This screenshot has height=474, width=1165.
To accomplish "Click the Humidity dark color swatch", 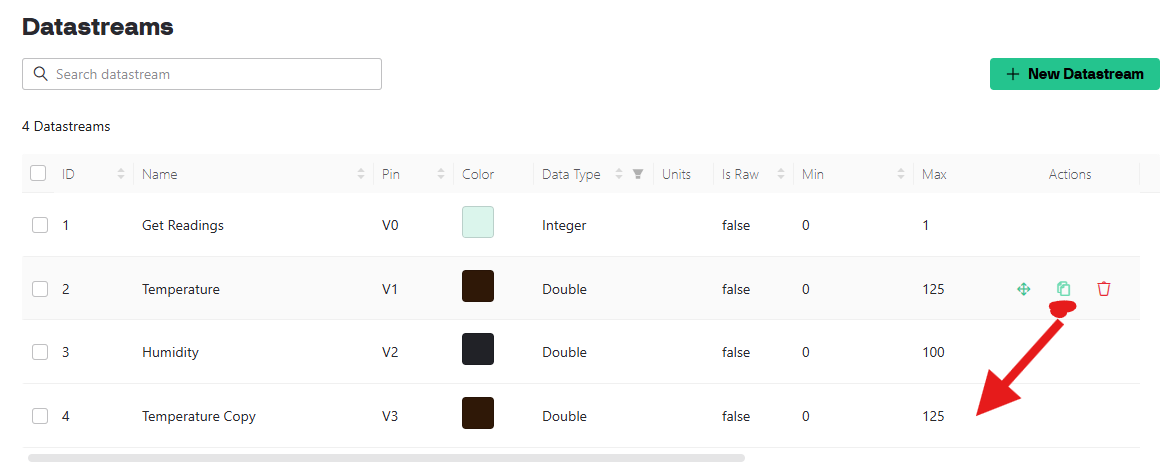I will point(478,349).
